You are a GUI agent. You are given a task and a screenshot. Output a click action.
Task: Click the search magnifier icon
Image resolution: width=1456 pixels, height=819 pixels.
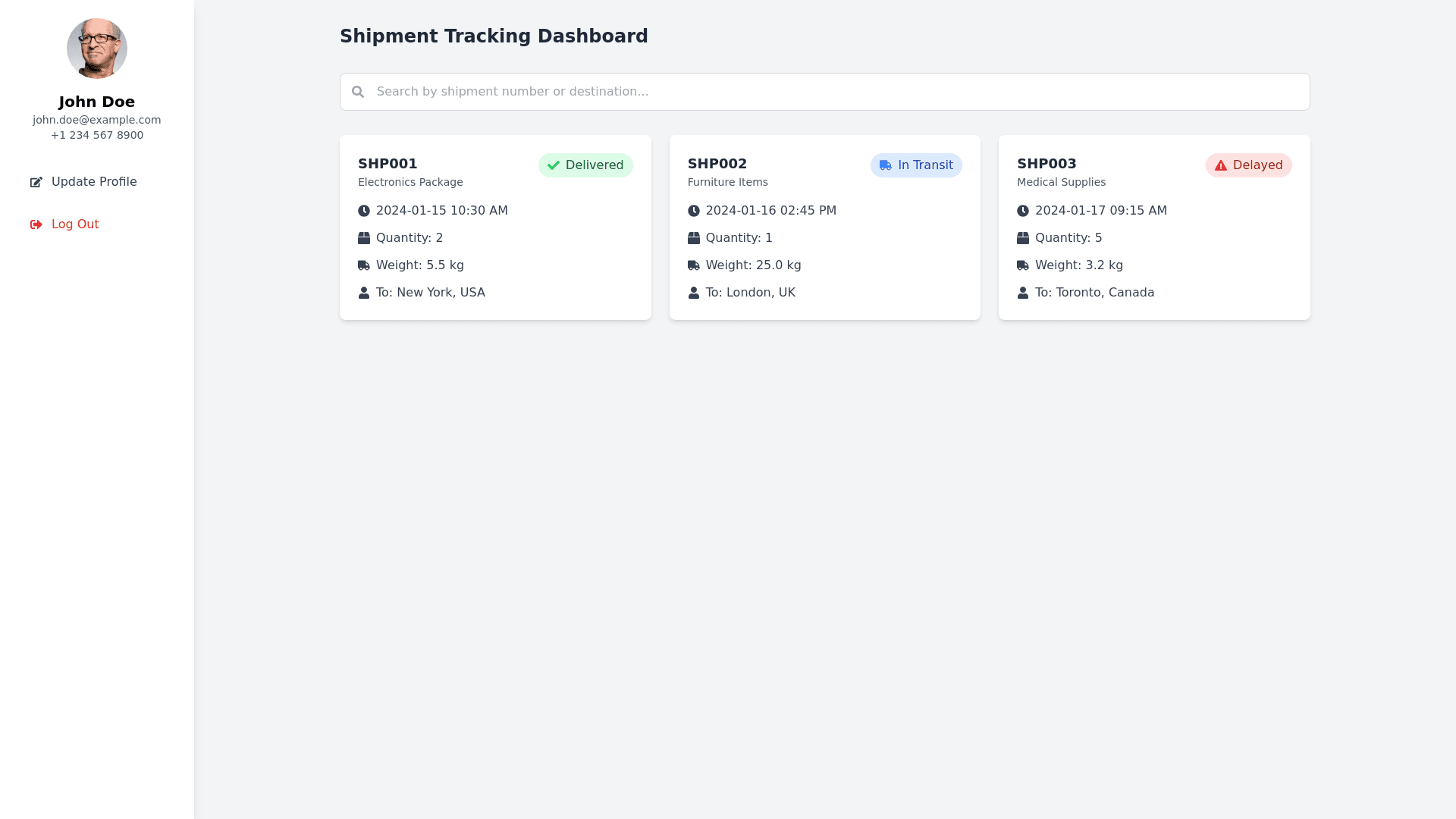pos(358,92)
